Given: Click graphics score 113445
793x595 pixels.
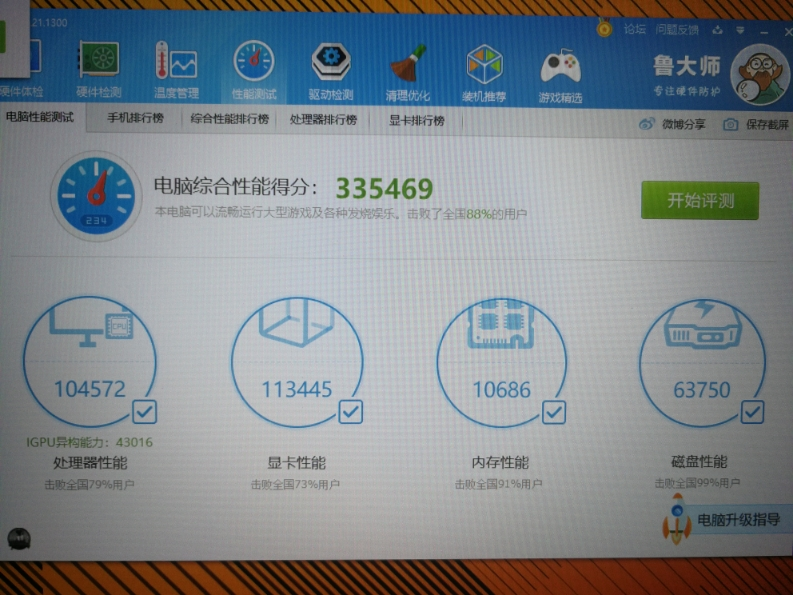Looking at the screenshot, I should pos(297,390).
